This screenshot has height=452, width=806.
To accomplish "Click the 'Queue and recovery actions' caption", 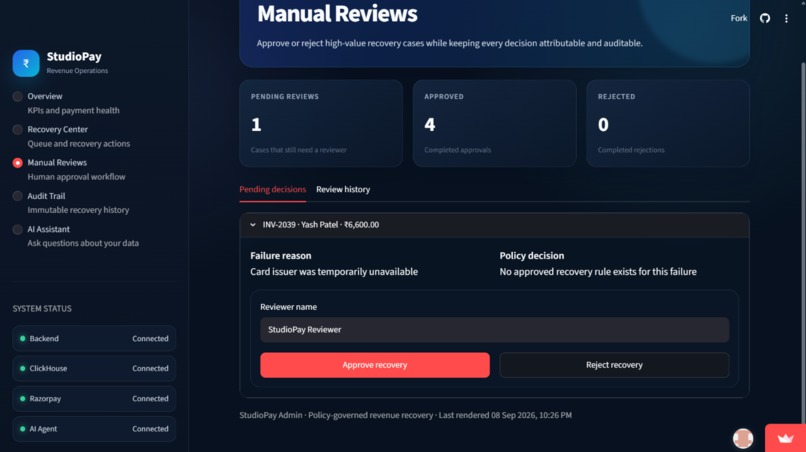I will click(79, 143).
